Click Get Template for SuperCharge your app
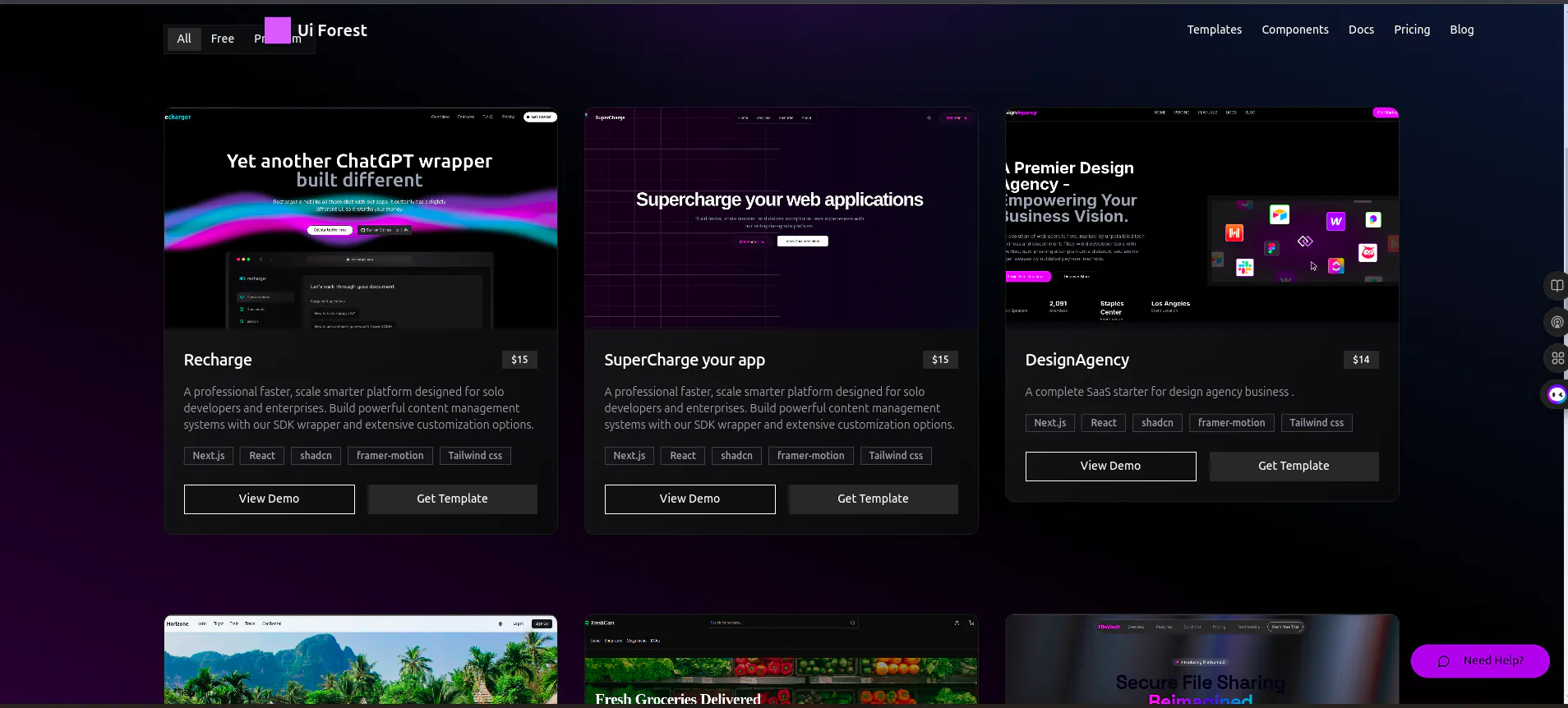 point(873,499)
